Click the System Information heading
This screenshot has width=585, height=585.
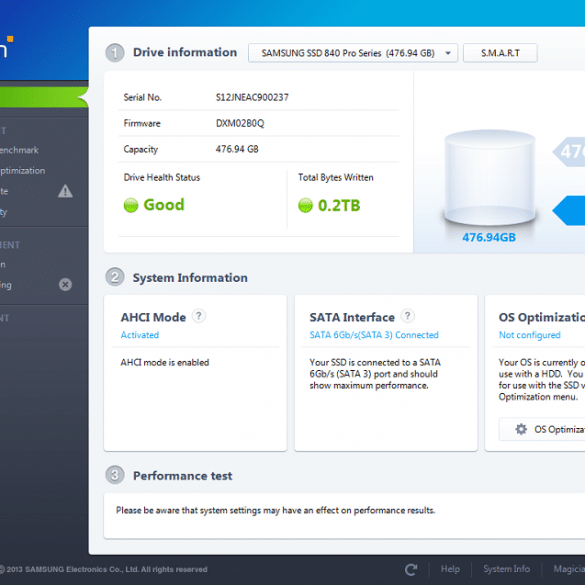click(x=190, y=278)
